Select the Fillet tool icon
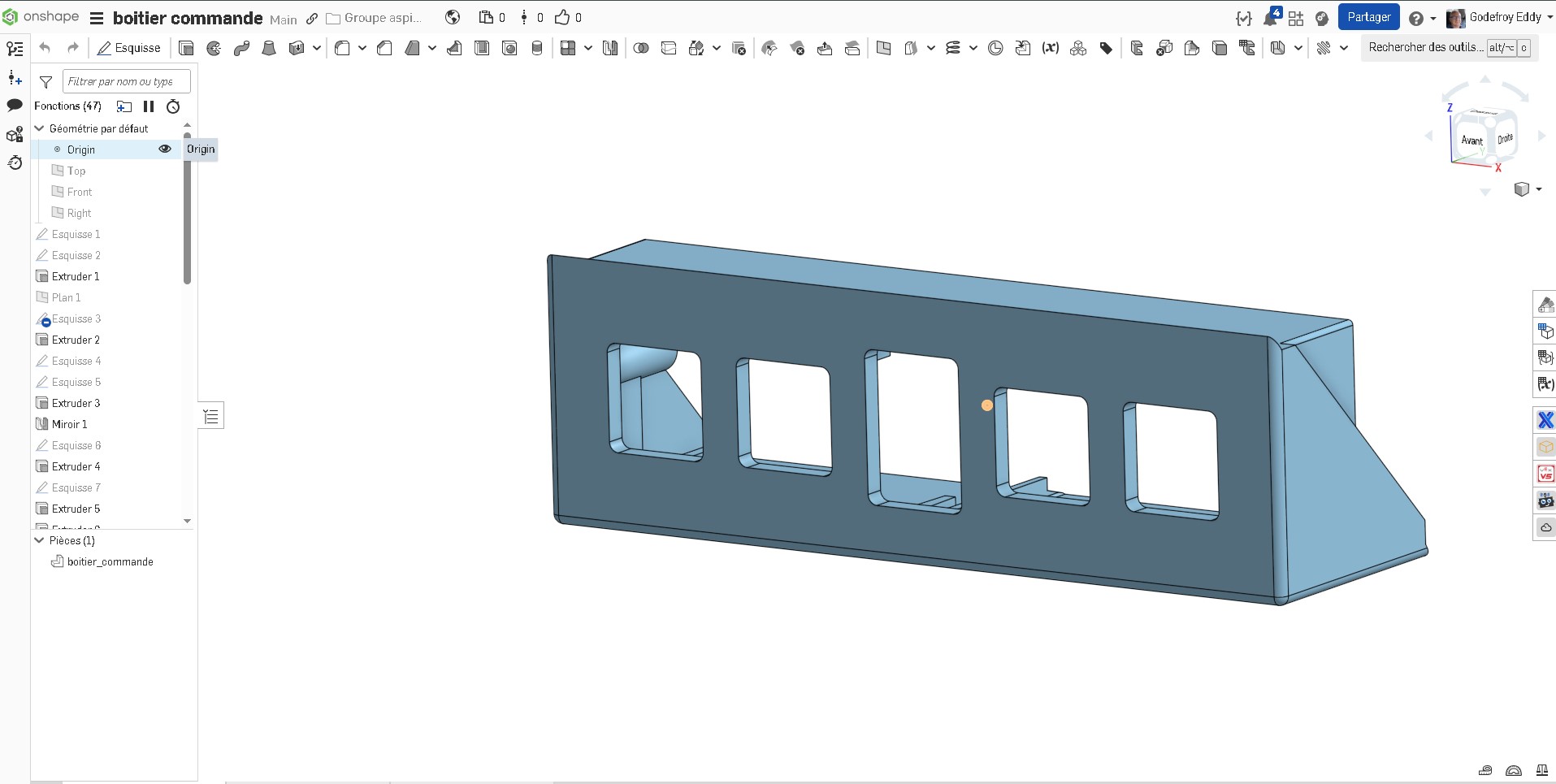The image size is (1556, 784). 342,48
